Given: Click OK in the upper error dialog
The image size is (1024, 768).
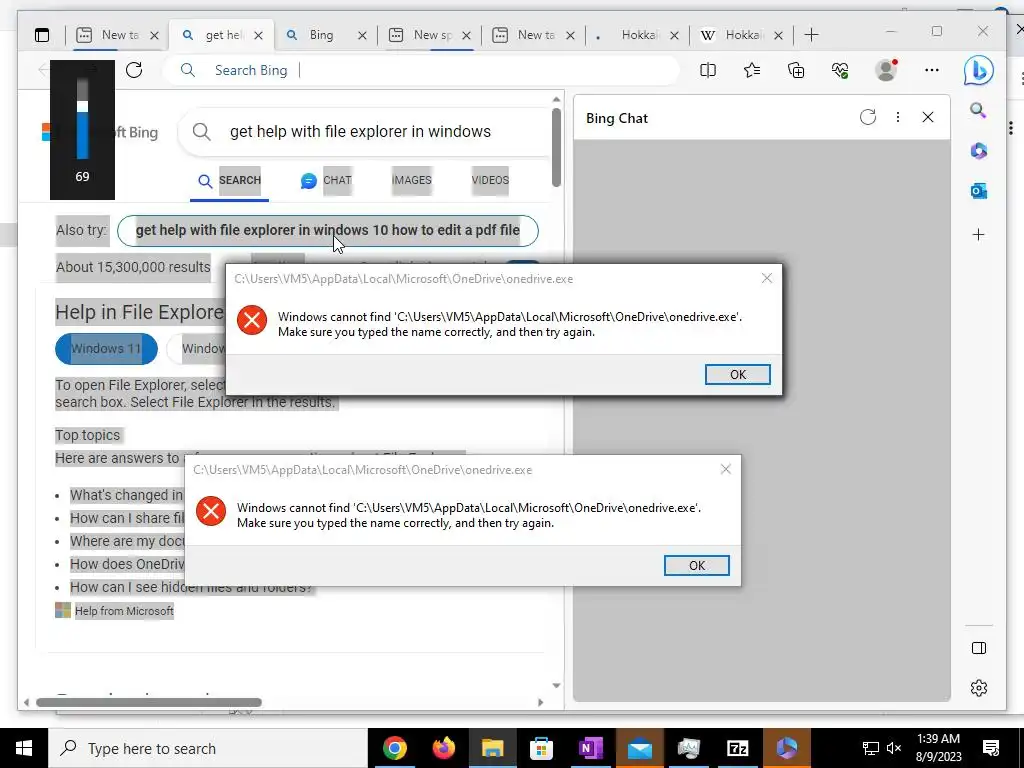Looking at the screenshot, I should point(737,374).
